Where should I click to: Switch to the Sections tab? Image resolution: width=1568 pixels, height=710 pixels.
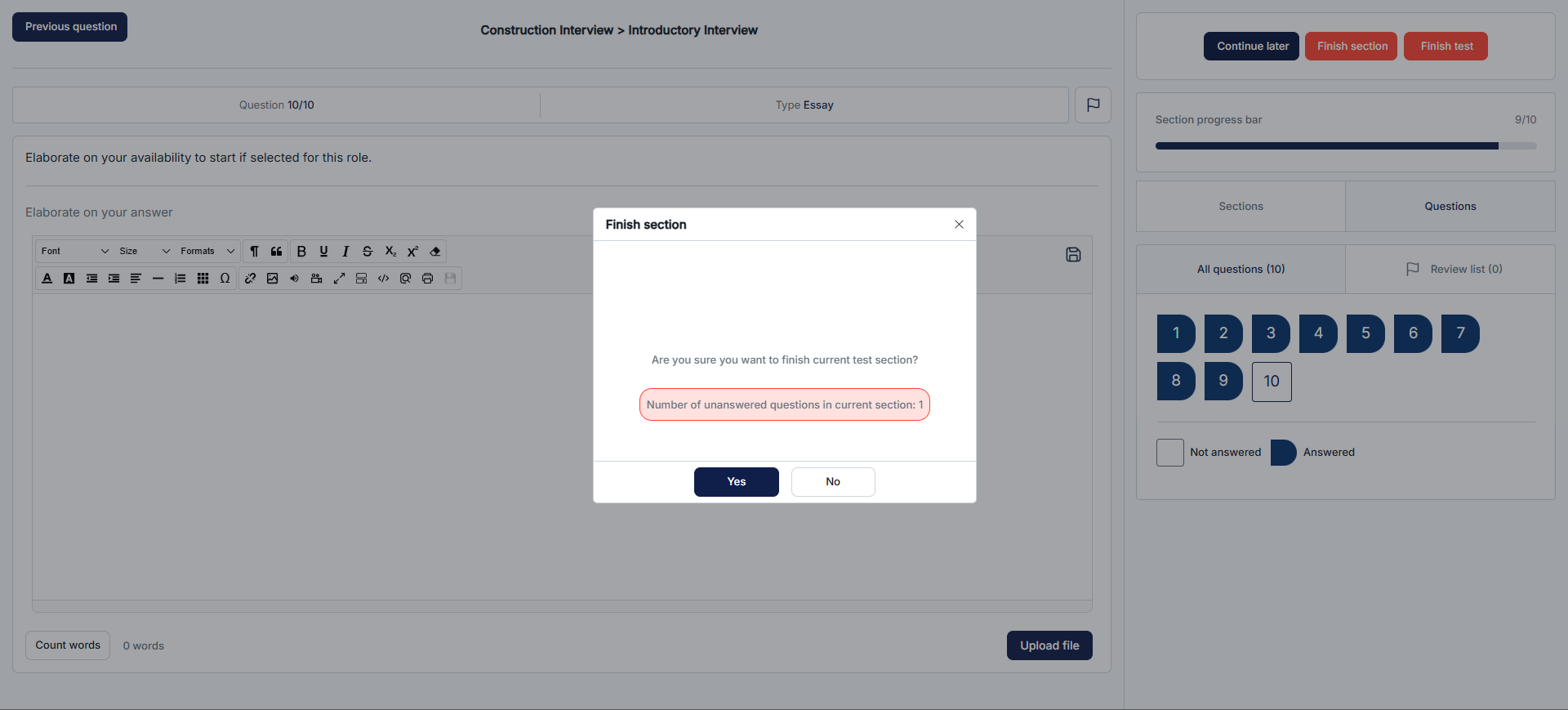coord(1241,207)
